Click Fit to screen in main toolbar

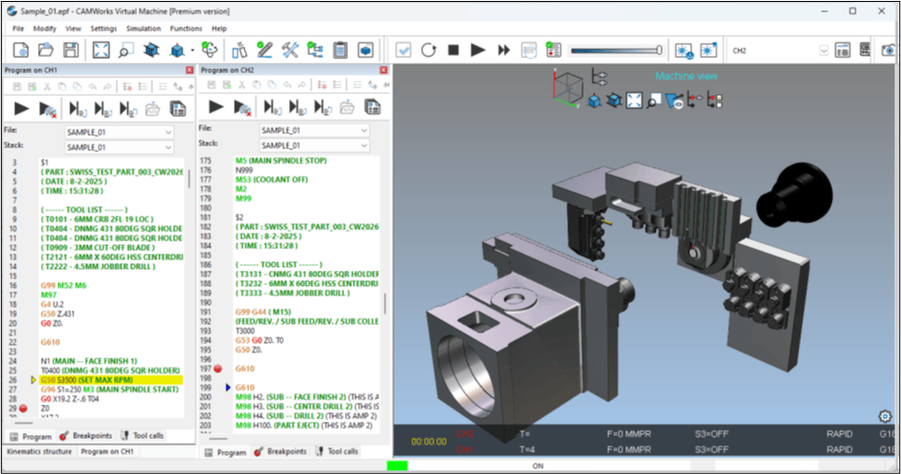(101, 50)
